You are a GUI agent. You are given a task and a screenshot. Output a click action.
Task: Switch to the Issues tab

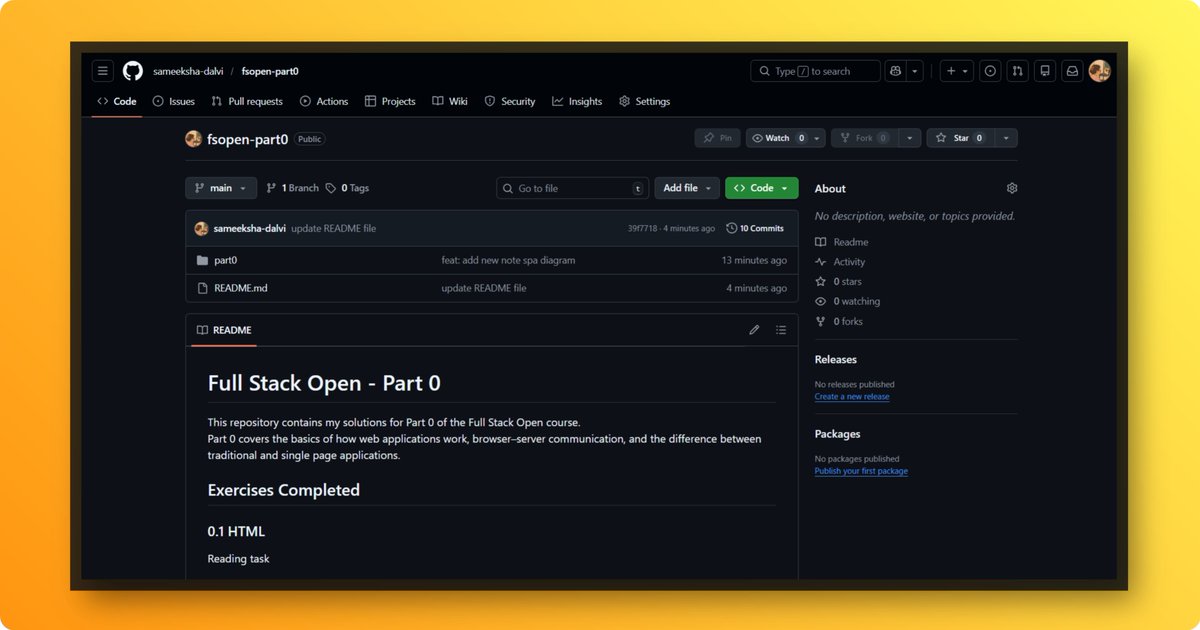174,101
